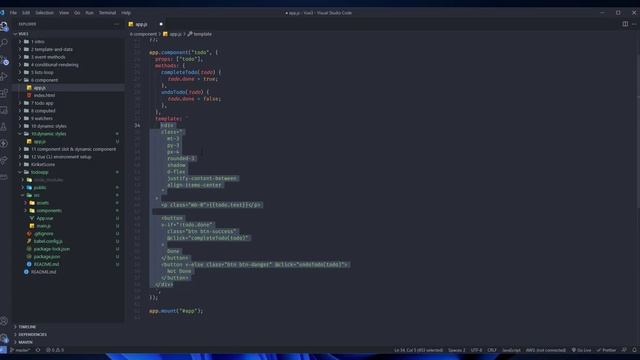Expand the '8 computed' folder

tap(68, 111)
